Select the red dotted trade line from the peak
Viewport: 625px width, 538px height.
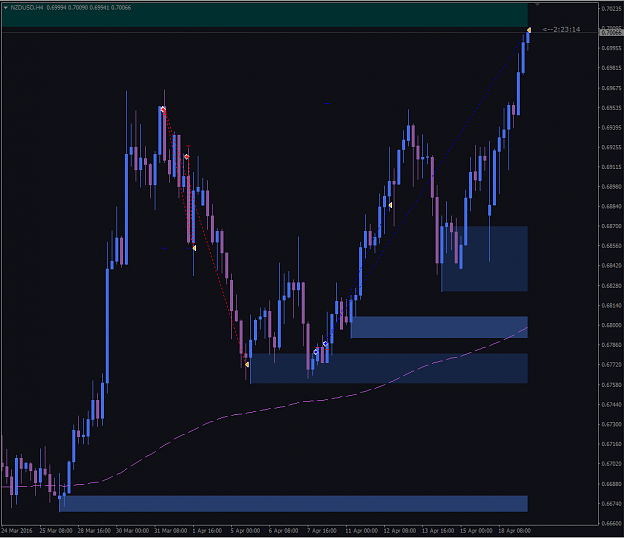tap(207, 239)
